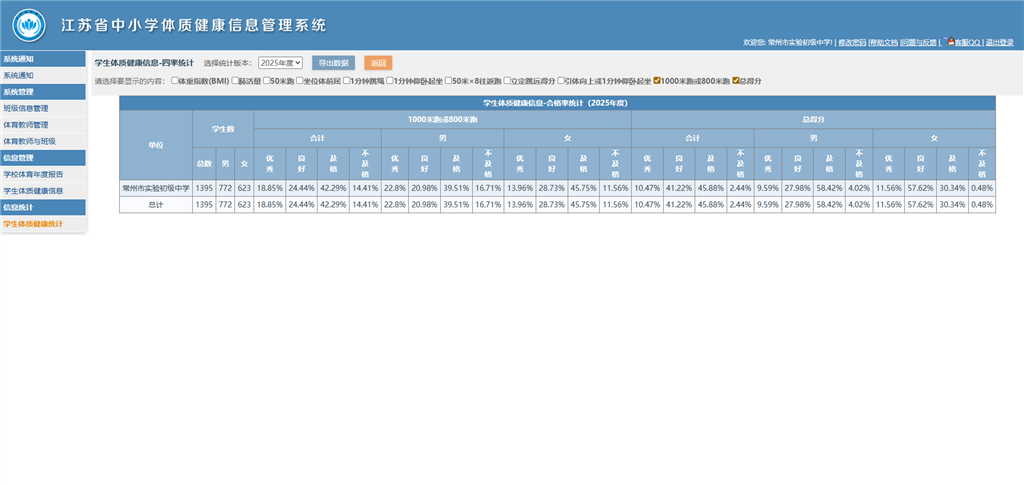Viewport: 1024px width, 485px height.
Task: Click the 问题与反馈 link
Action: 918,43
